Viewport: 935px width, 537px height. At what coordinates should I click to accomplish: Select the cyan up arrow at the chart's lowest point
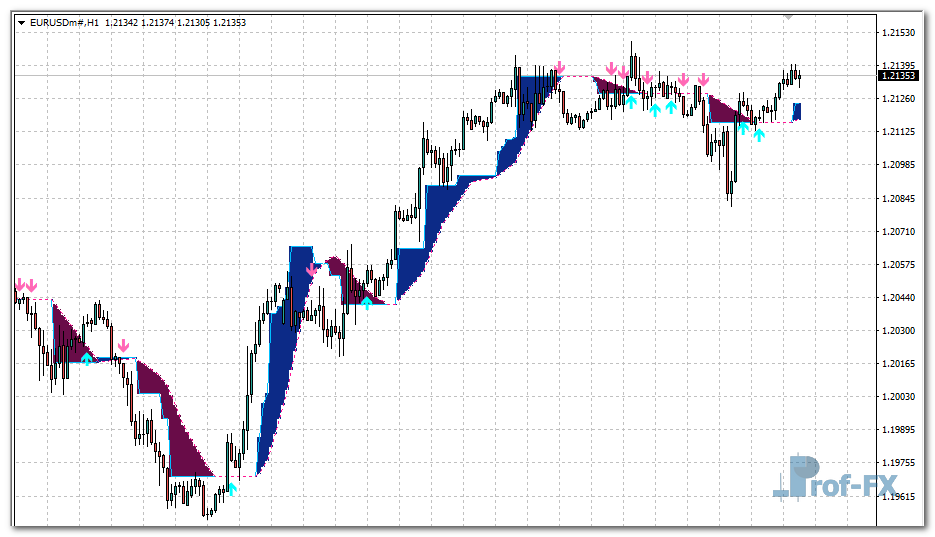point(232,488)
